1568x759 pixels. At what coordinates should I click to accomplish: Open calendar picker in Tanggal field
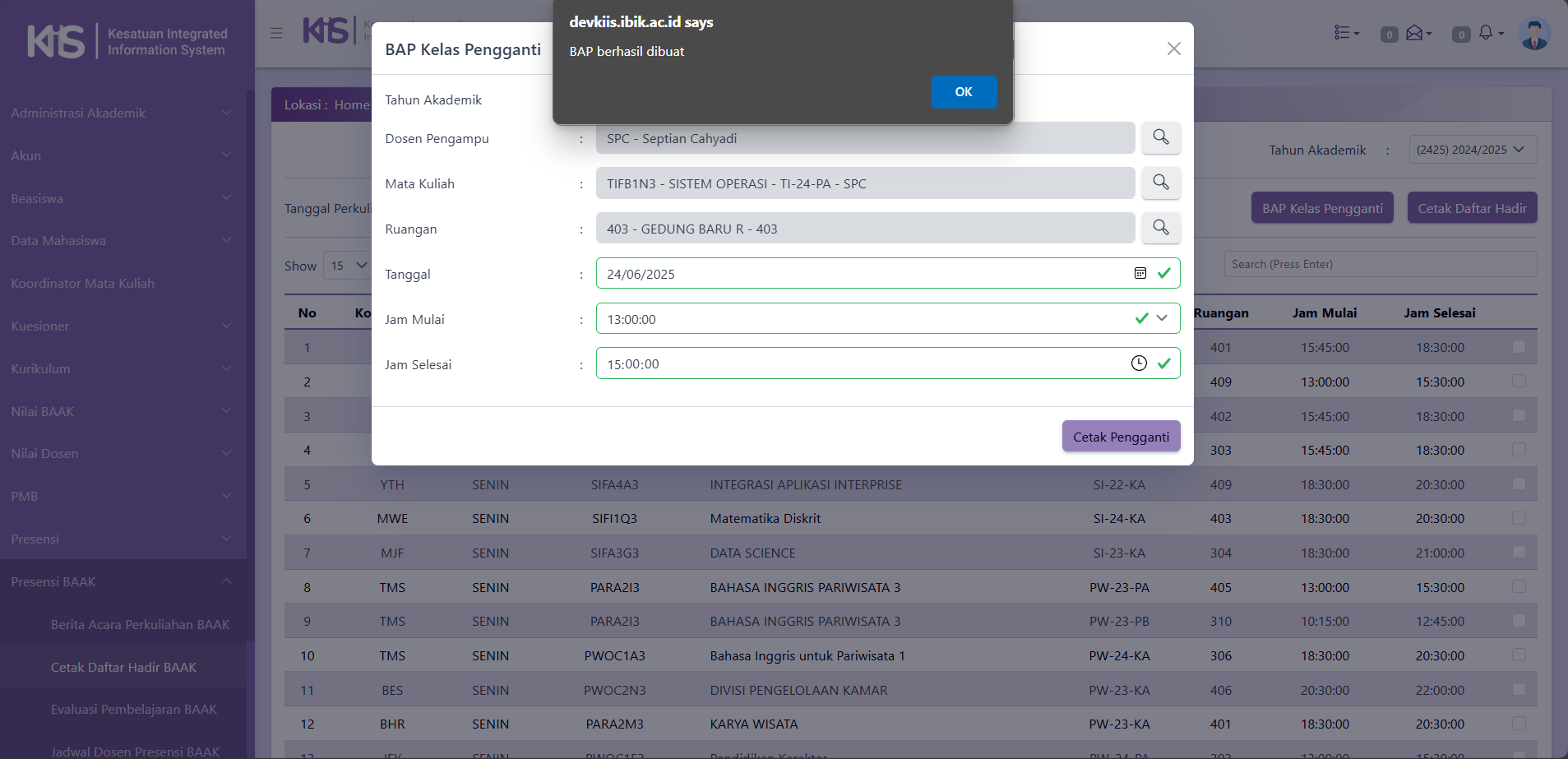1140,274
